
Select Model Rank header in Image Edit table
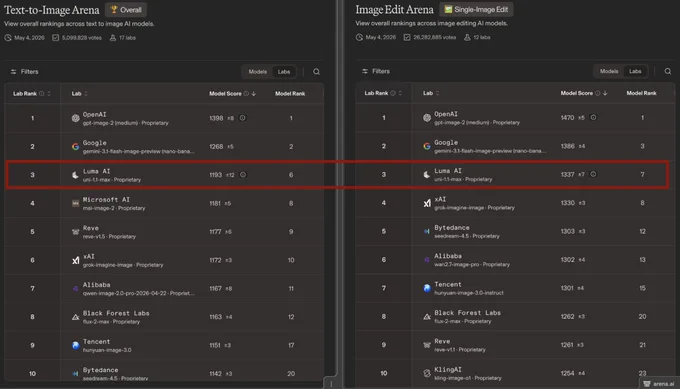pyautogui.click(x=641, y=93)
